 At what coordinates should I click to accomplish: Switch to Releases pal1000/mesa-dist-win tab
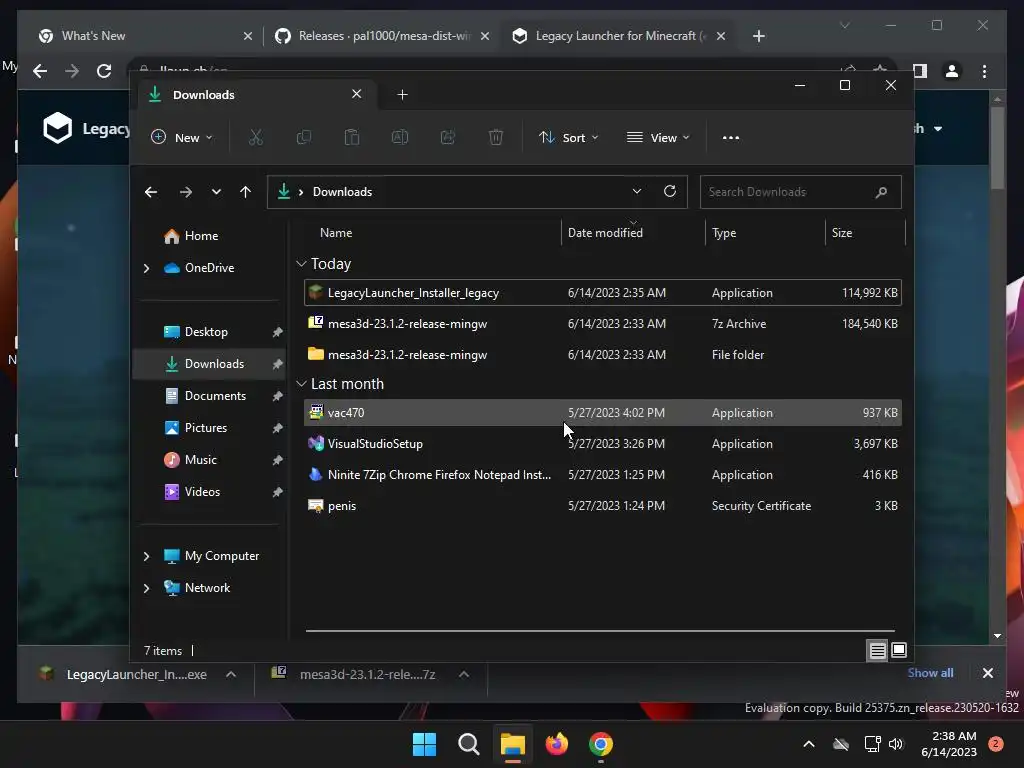pos(382,36)
